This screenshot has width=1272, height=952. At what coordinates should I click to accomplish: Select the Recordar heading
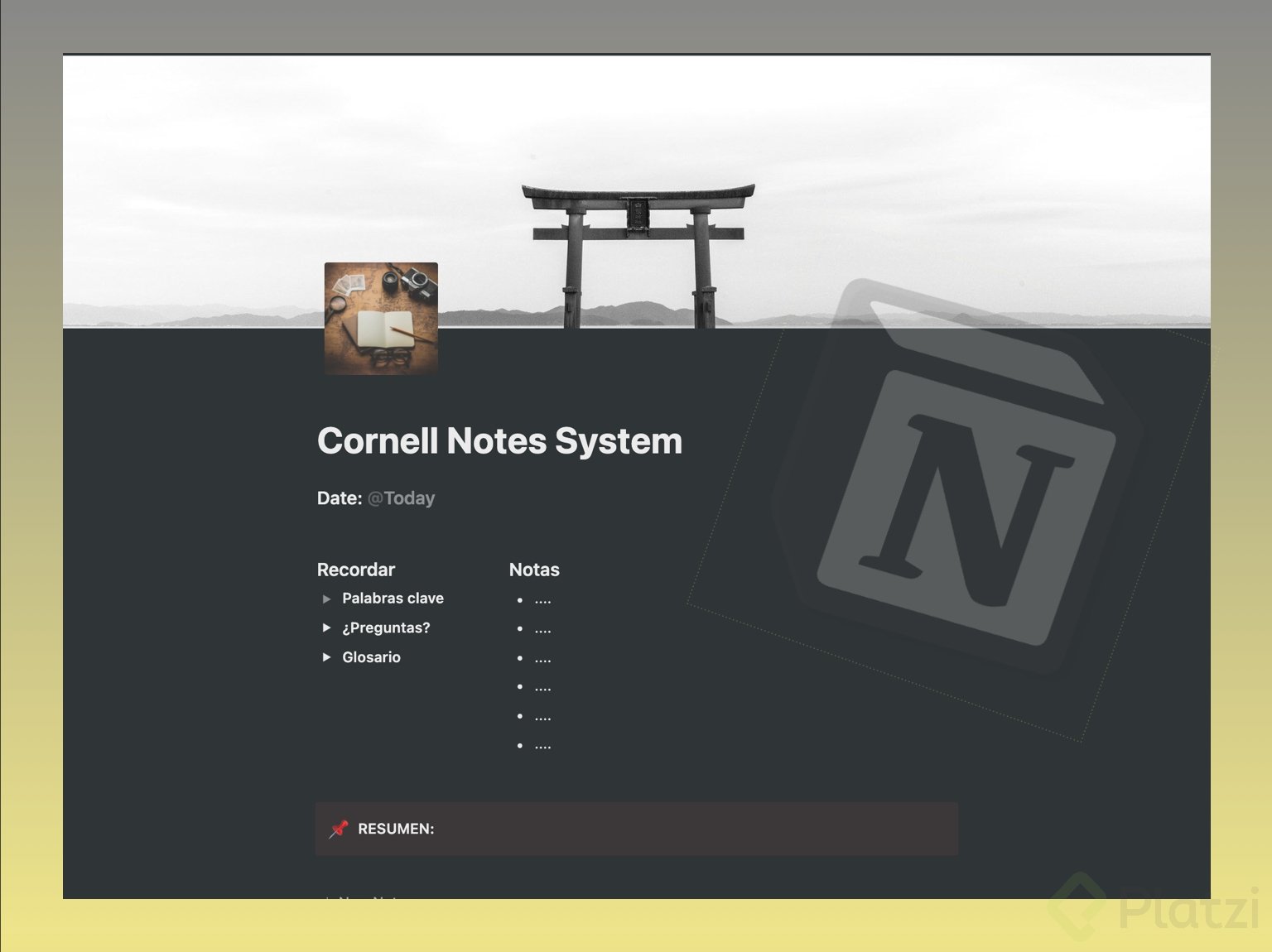(x=356, y=570)
